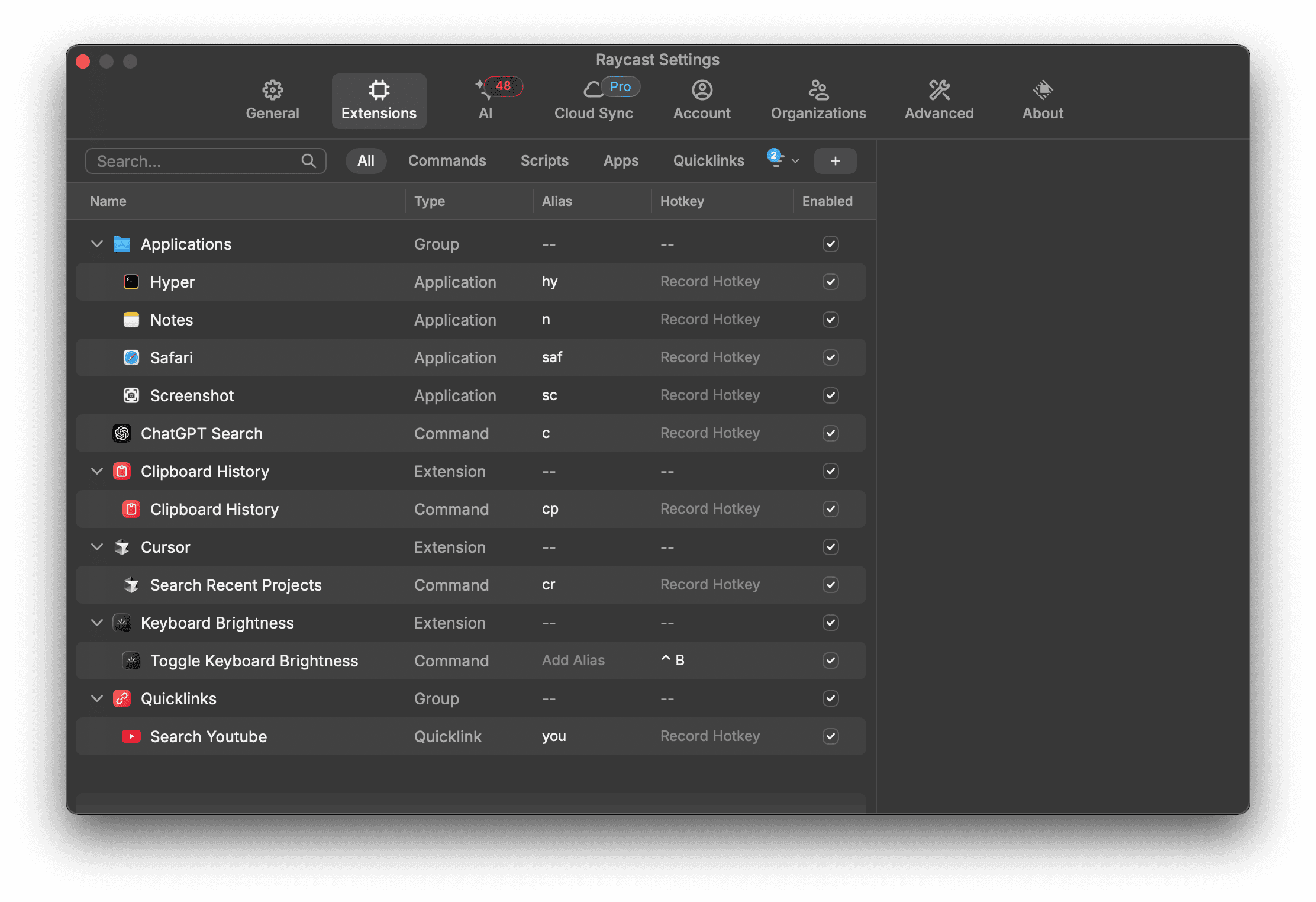The image size is (1316, 902).
Task: Open Advanced tools icon
Action: coord(939,90)
